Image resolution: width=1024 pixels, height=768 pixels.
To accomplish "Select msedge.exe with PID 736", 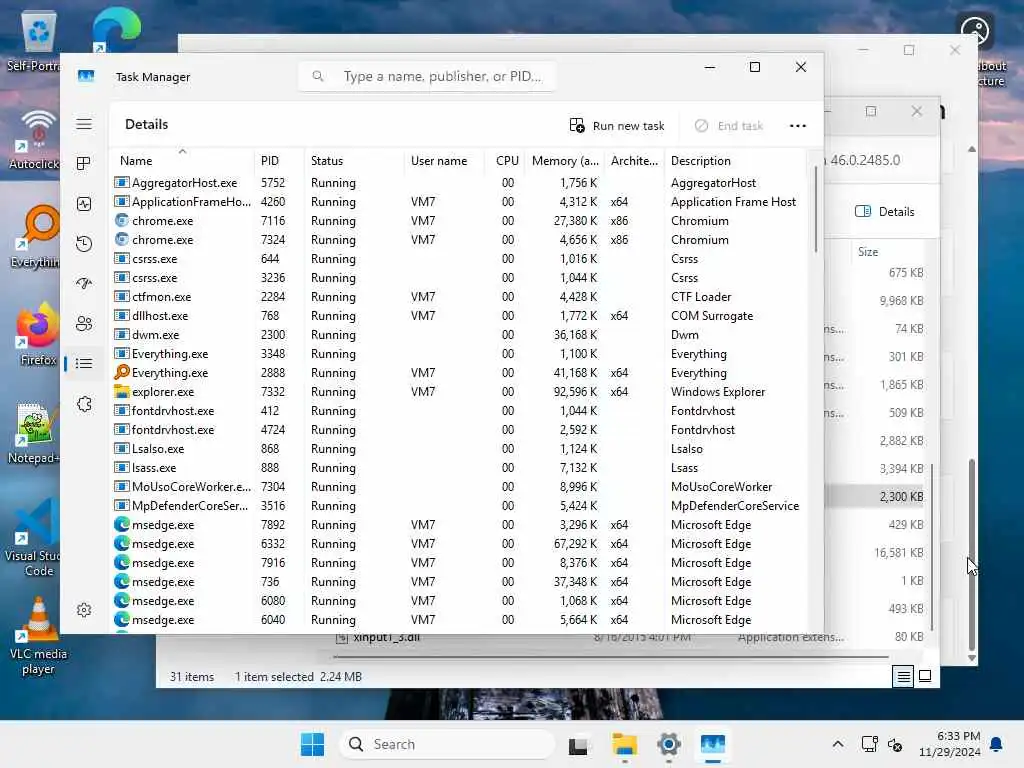I will click(x=460, y=581).
